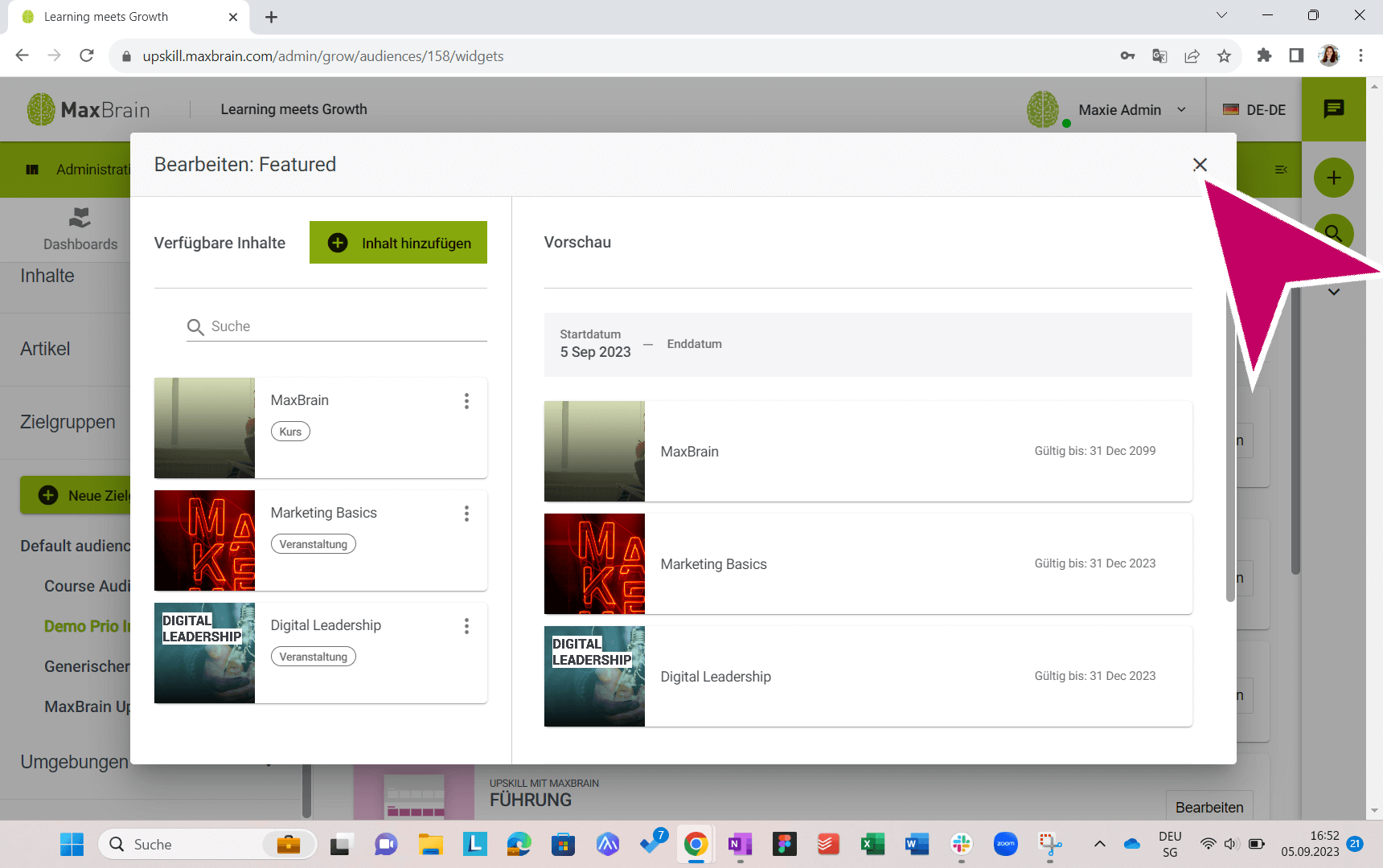Open options menu for MaxBrain item
The width and height of the screenshot is (1383, 868).
[466, 401]
